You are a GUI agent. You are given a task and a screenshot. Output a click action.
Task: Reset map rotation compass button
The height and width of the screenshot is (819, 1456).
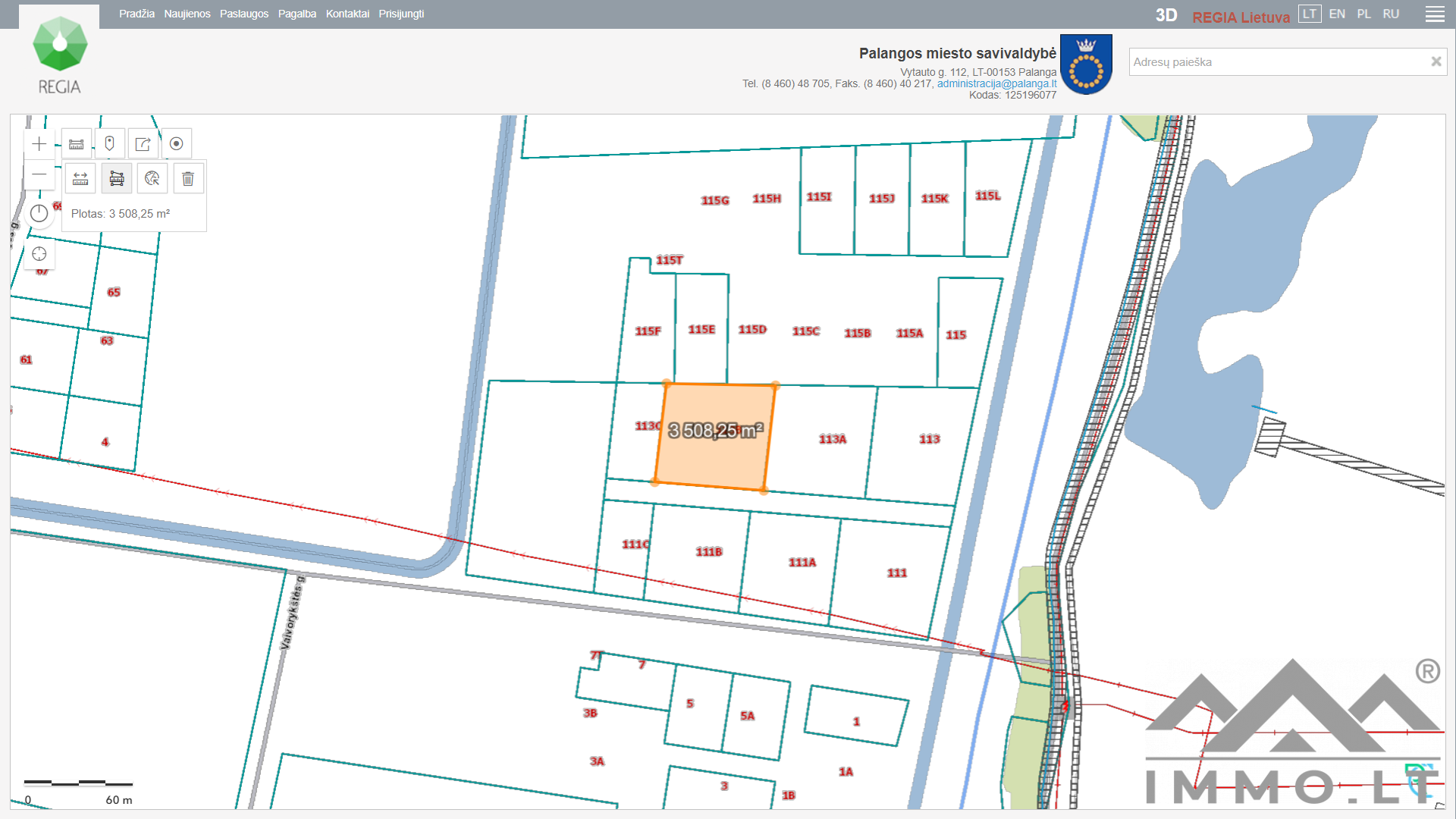[39, 214]
